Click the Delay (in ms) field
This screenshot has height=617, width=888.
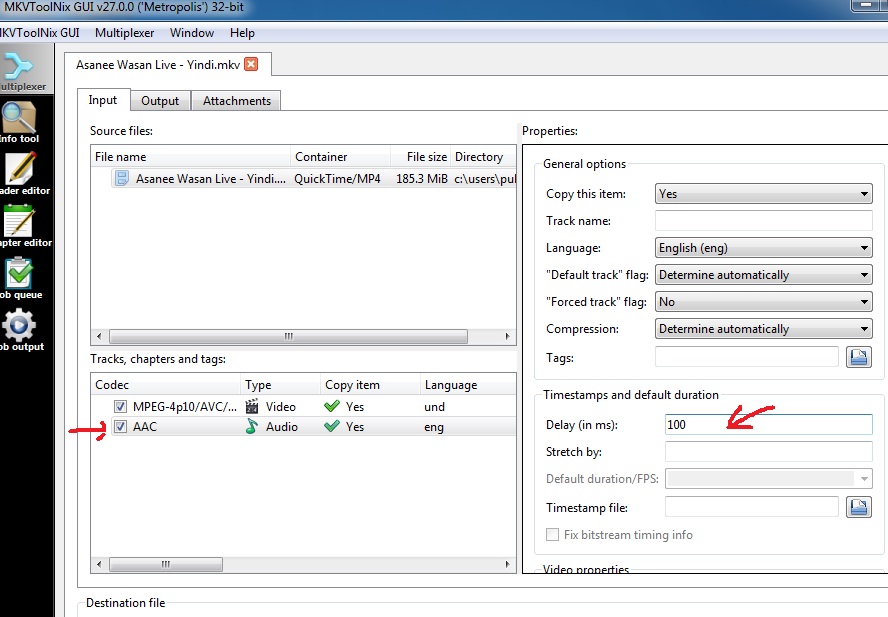point(769,424)
